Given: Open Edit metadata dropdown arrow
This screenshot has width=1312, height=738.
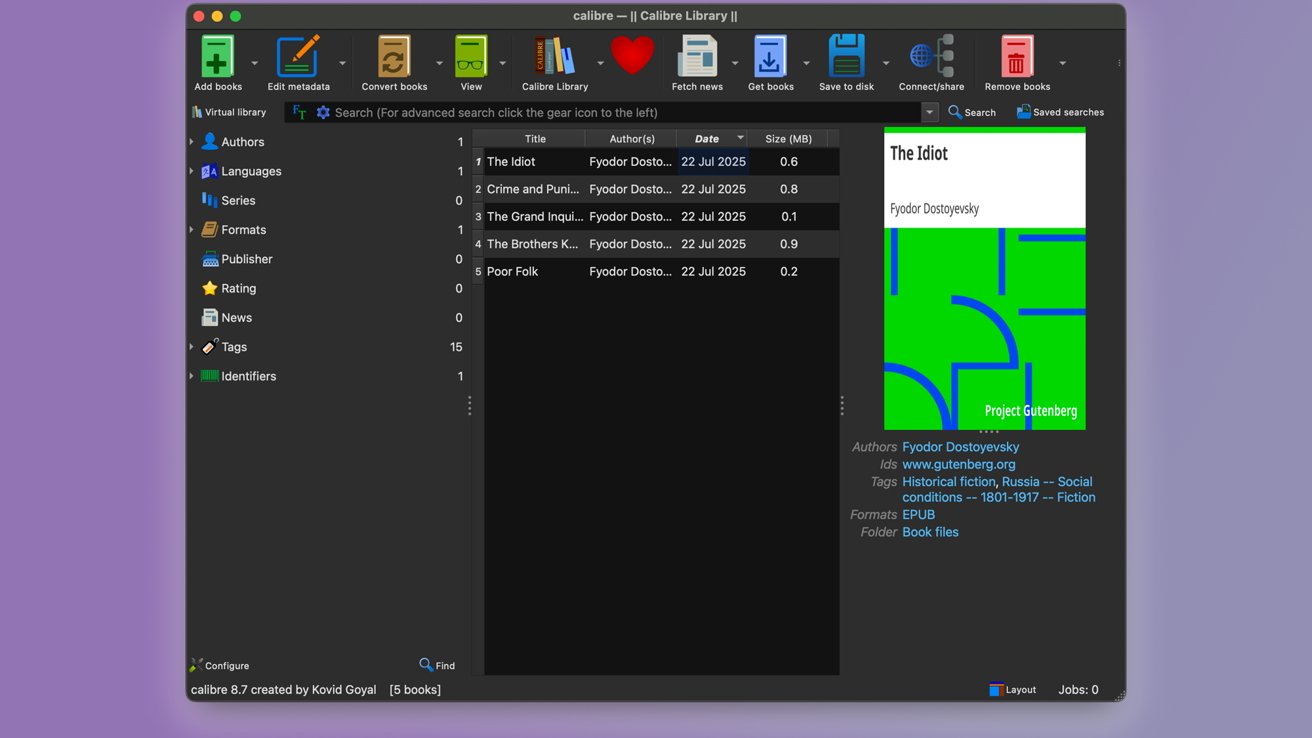Looking at the screenshot, I should 342,63.
